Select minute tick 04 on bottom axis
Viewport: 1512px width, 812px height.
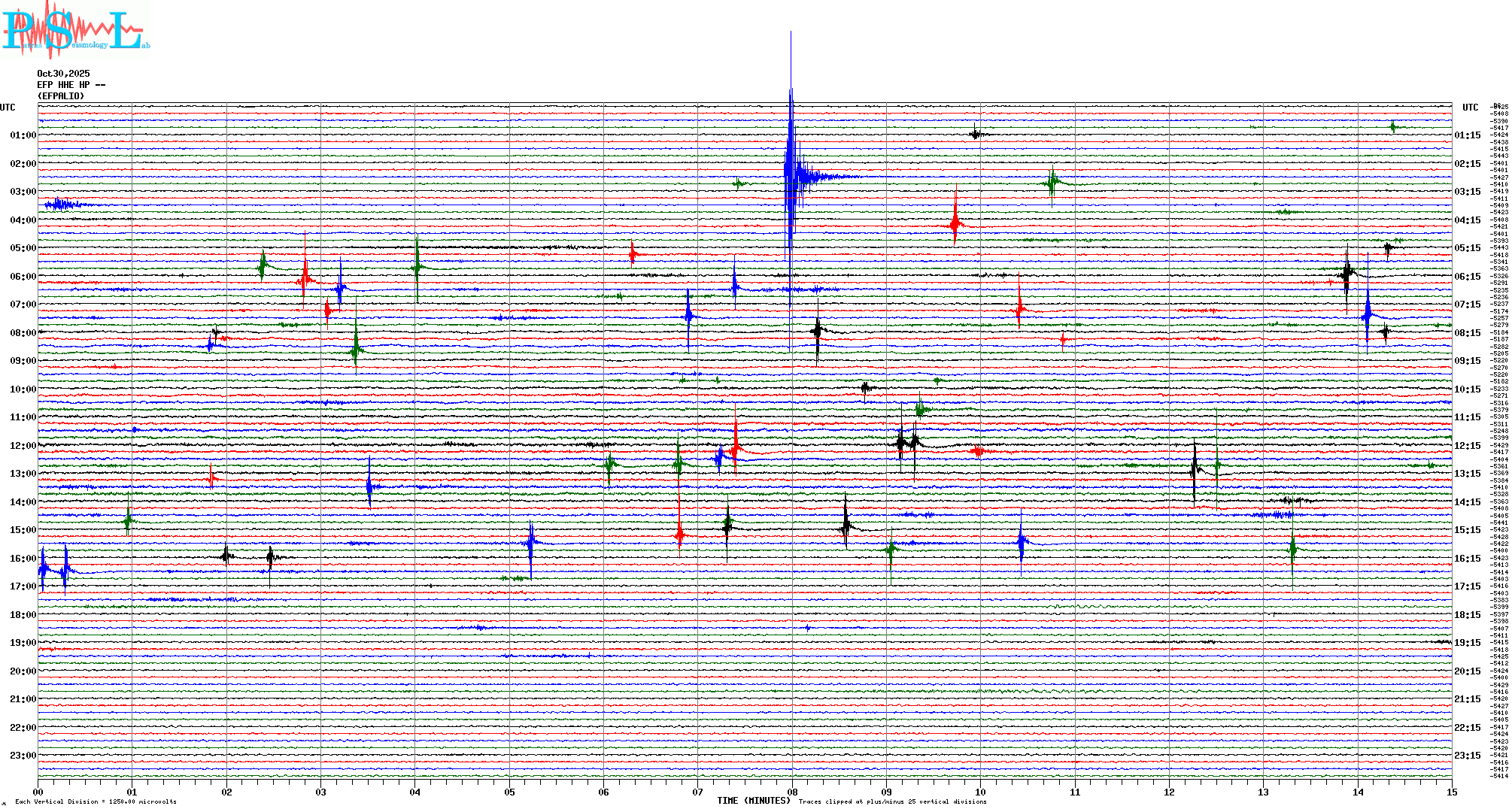coord(415,792)
